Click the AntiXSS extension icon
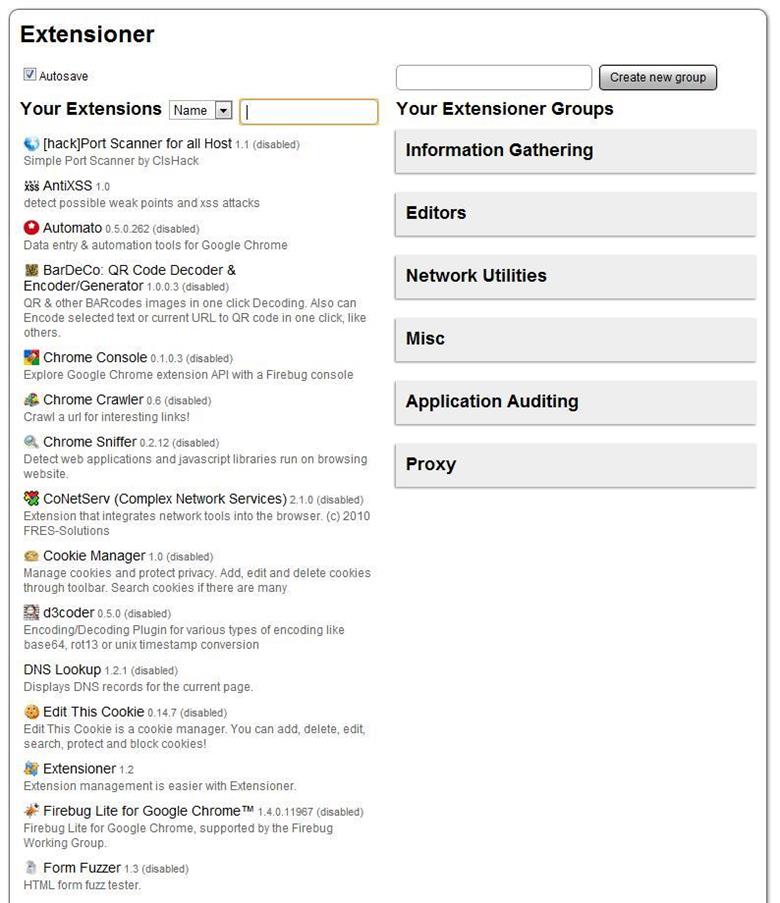The width and height of the screenshot is (780, 903). coord(31,186)
